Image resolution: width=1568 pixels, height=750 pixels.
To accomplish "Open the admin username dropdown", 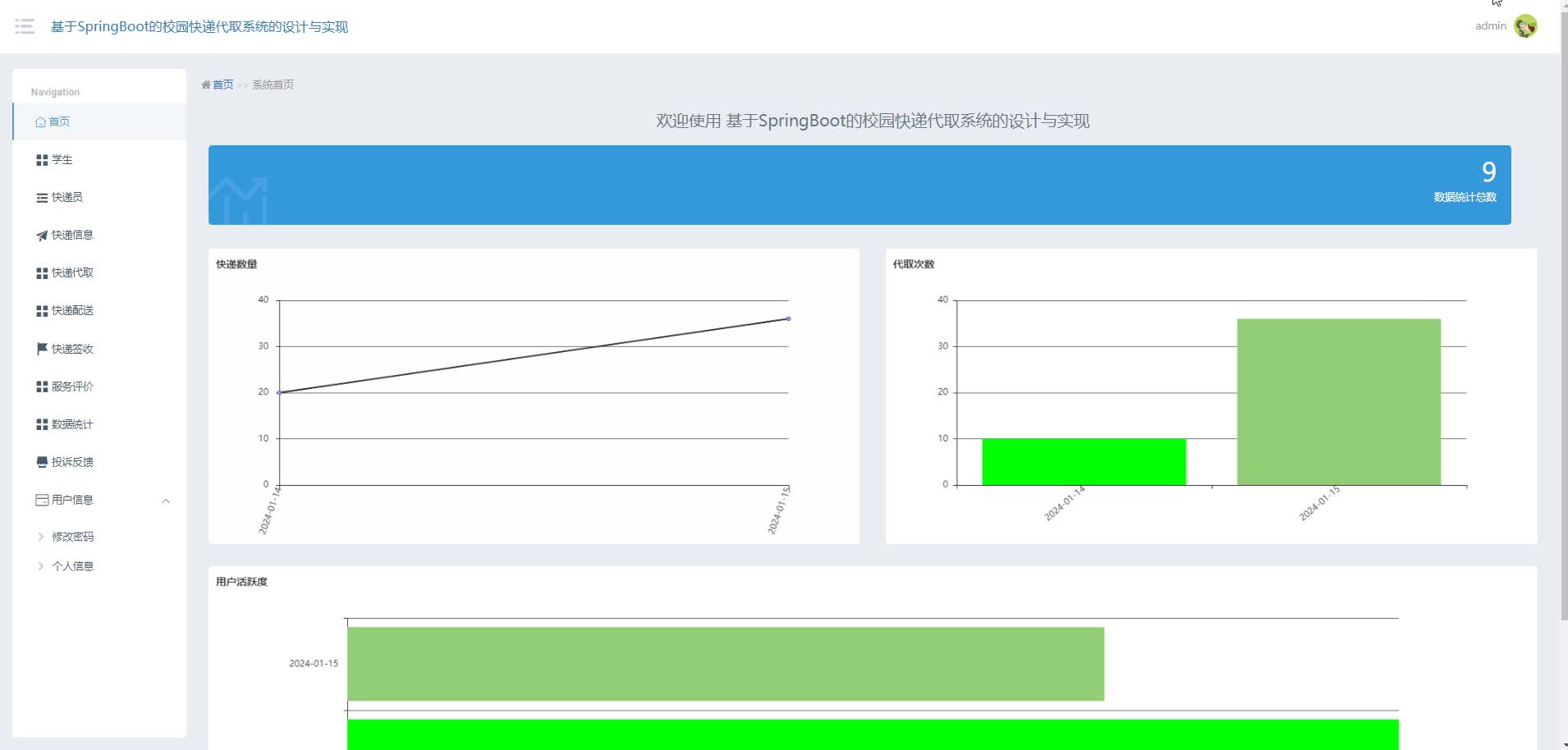I will [x=1491, y=26].
